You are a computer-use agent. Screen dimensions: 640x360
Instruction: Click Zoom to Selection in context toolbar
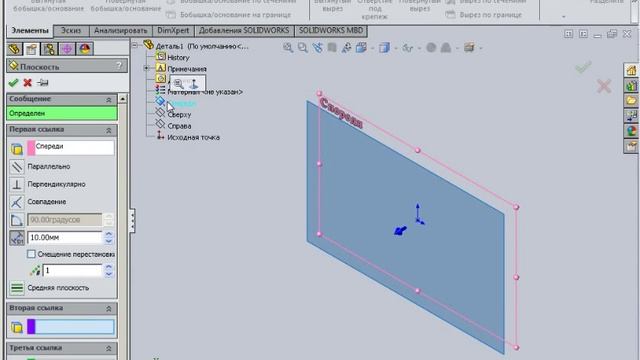[179, 84]
